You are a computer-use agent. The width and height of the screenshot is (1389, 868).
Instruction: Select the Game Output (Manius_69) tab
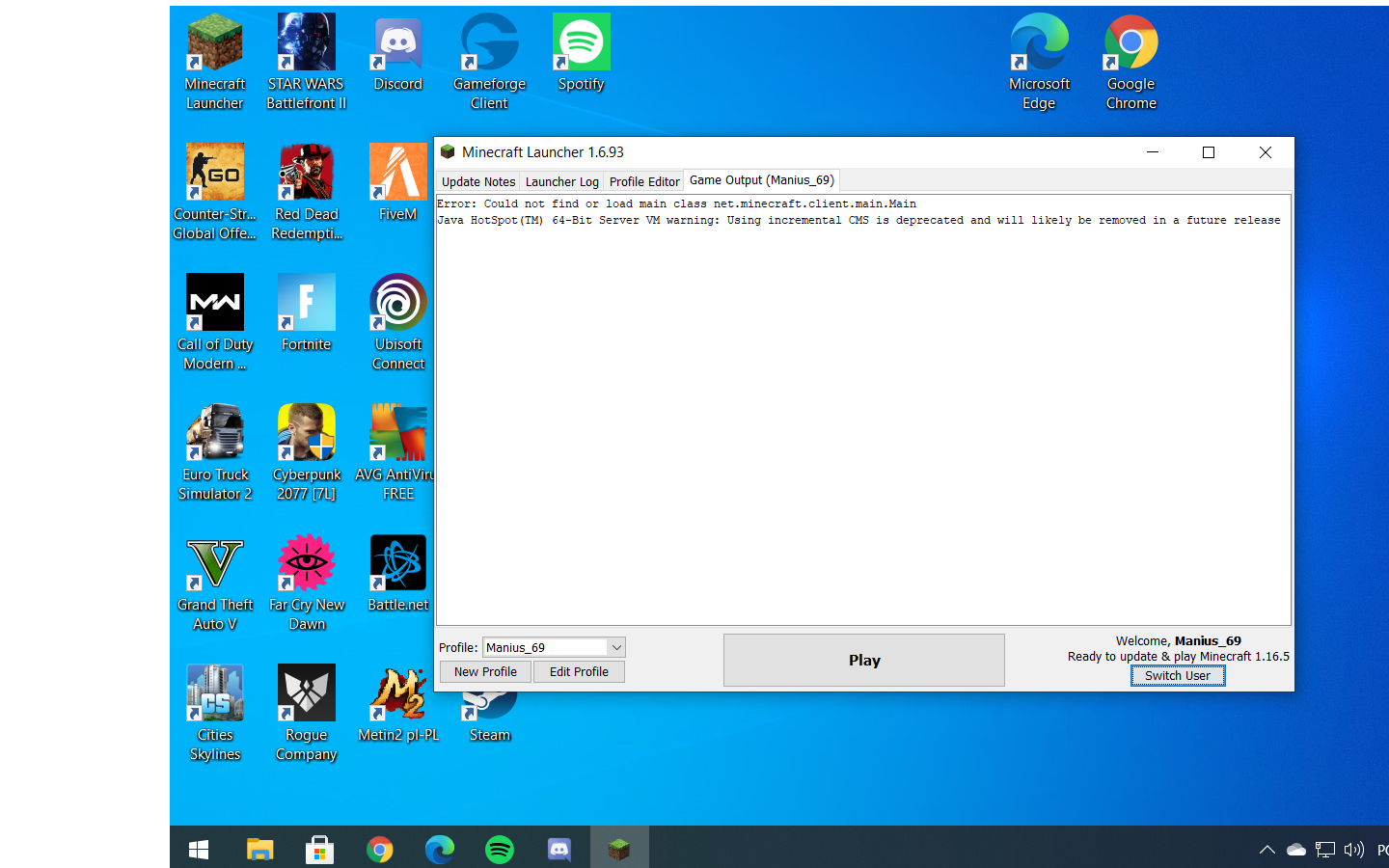tap(761, 180)
